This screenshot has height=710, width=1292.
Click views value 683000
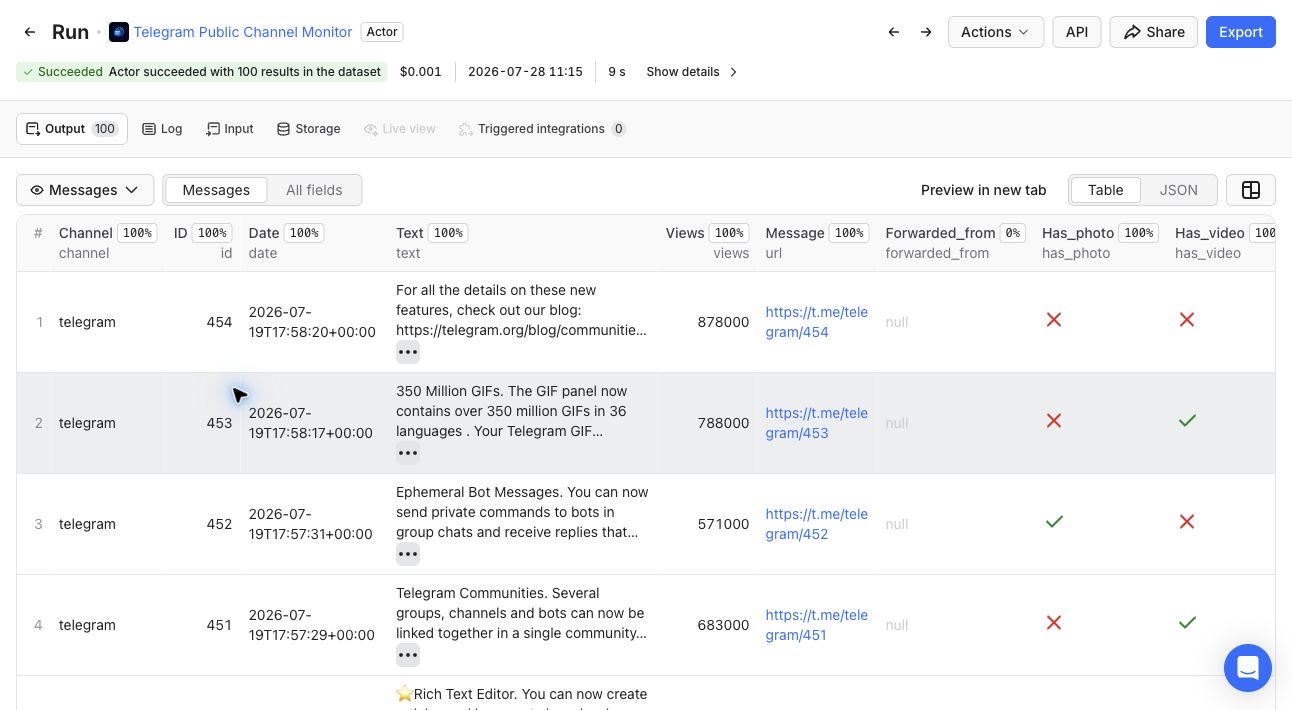click(x=723, y=625)
